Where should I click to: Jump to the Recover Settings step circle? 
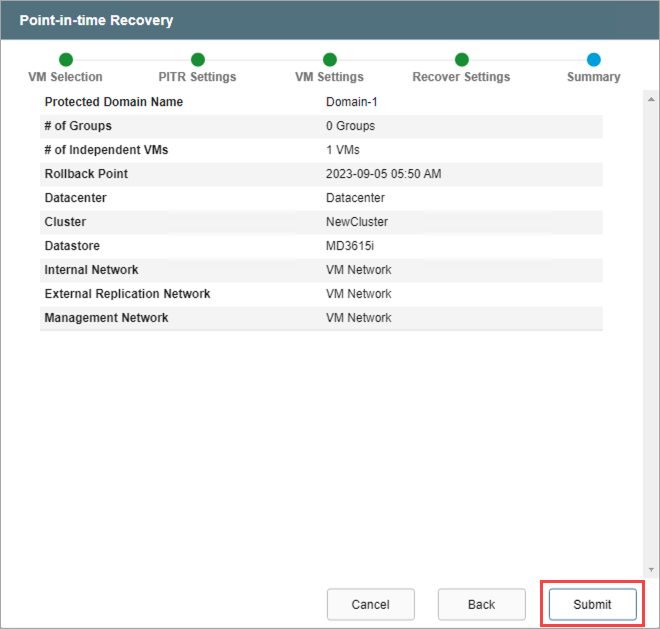(462, 60)
